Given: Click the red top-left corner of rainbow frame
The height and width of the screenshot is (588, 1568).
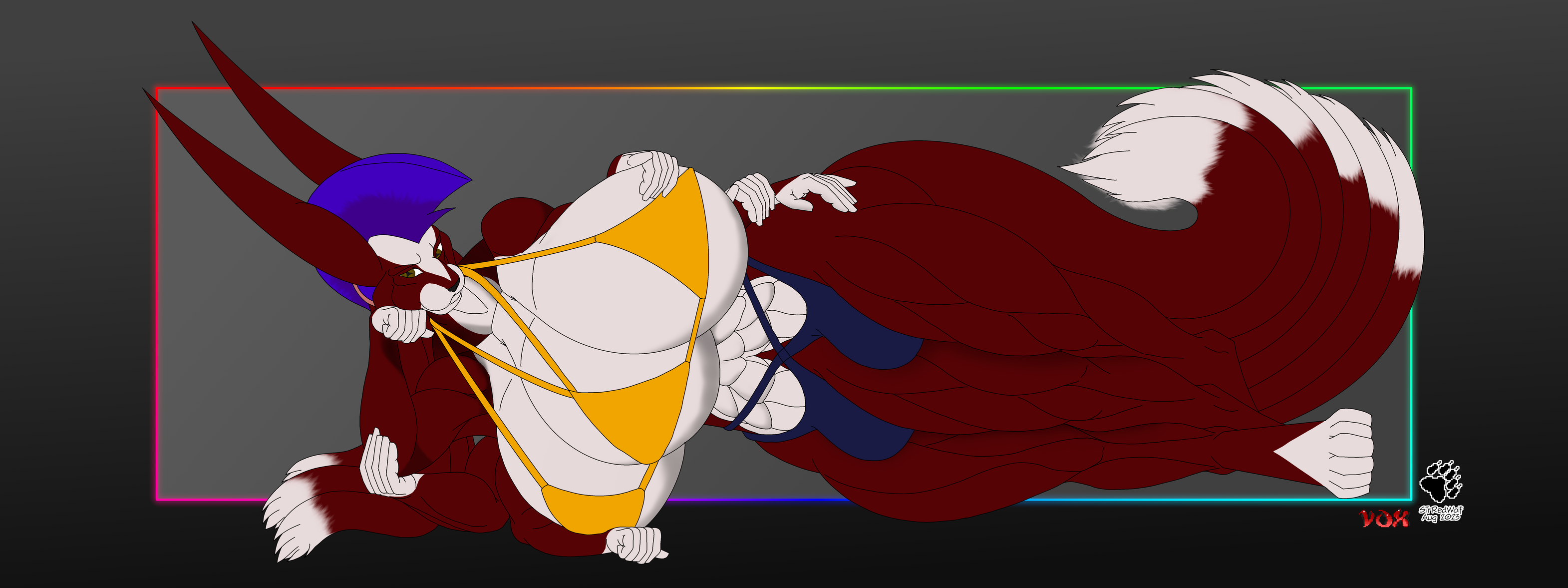Looking at the screenshot, I should coord(157,89).
